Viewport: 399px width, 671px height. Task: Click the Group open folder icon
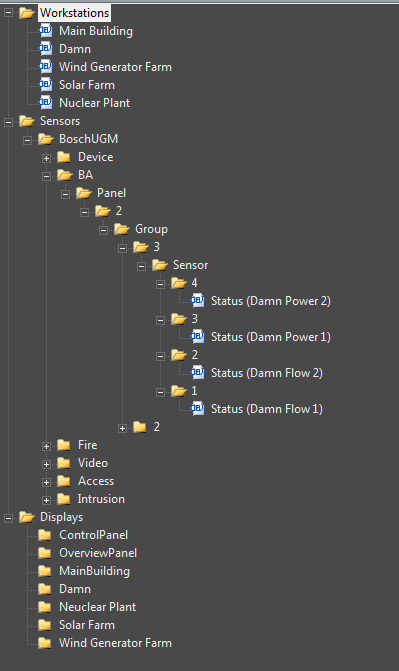pos(122,229)
